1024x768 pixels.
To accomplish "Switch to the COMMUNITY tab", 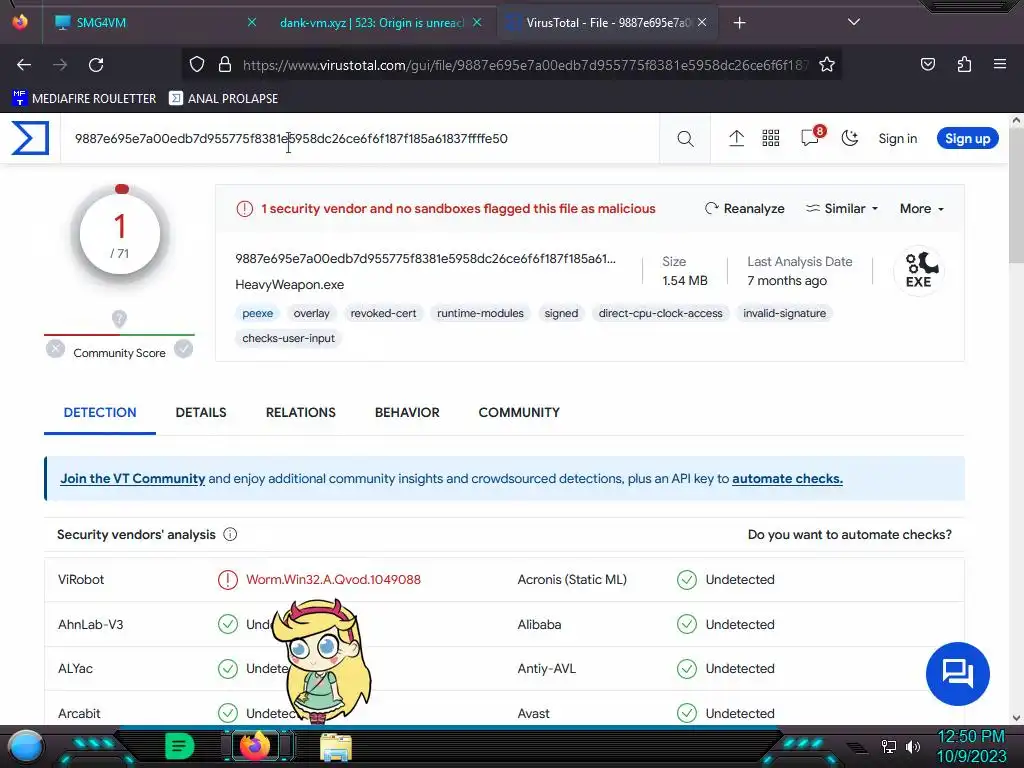I will coord(519,413).
